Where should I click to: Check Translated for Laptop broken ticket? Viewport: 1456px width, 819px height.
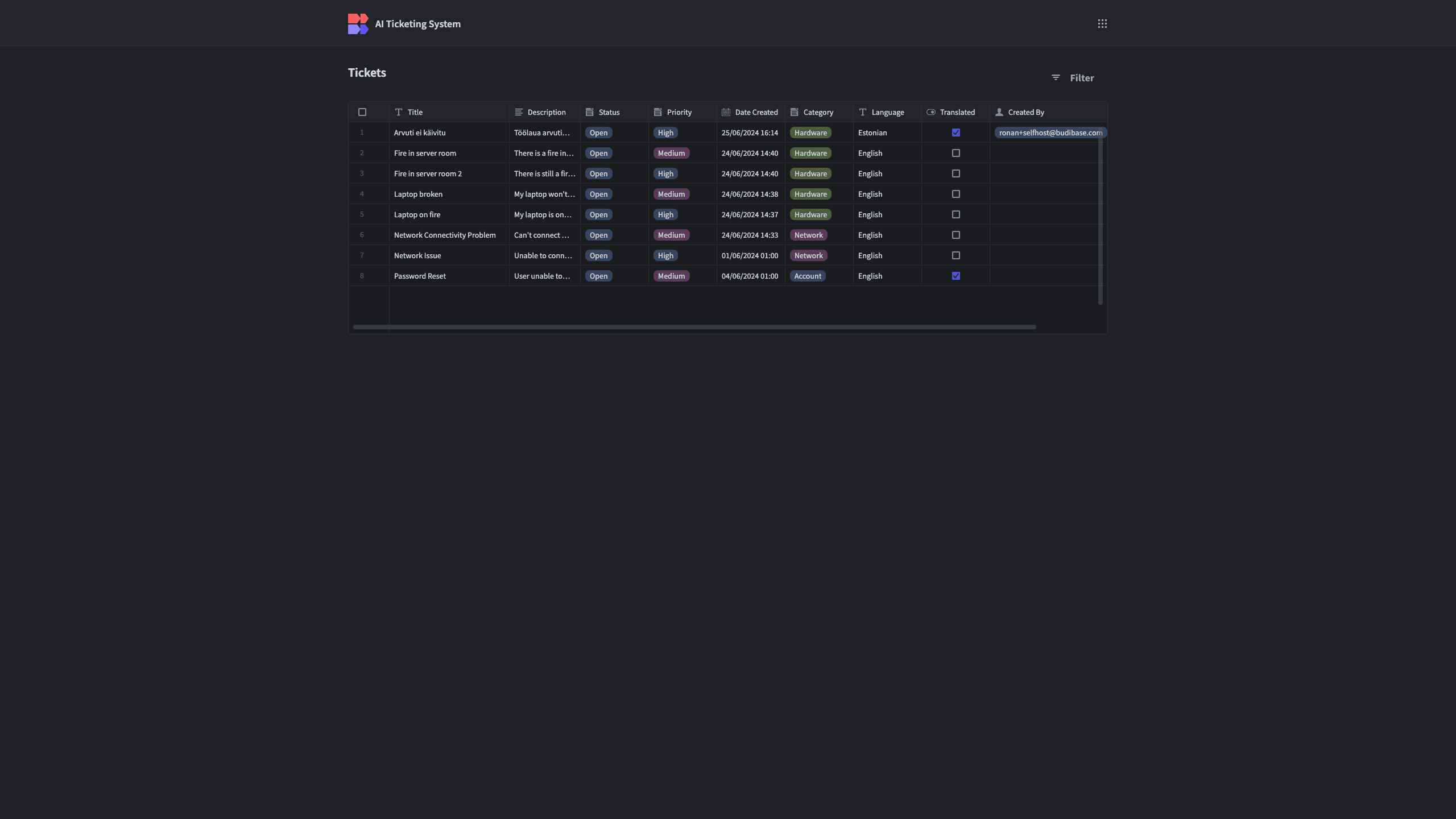click(x=956, y=194)
